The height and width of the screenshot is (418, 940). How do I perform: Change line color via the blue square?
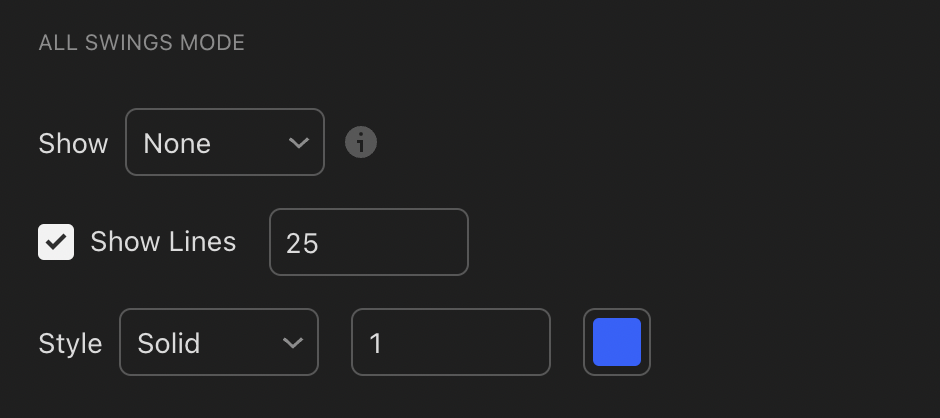tap(617, 342)
